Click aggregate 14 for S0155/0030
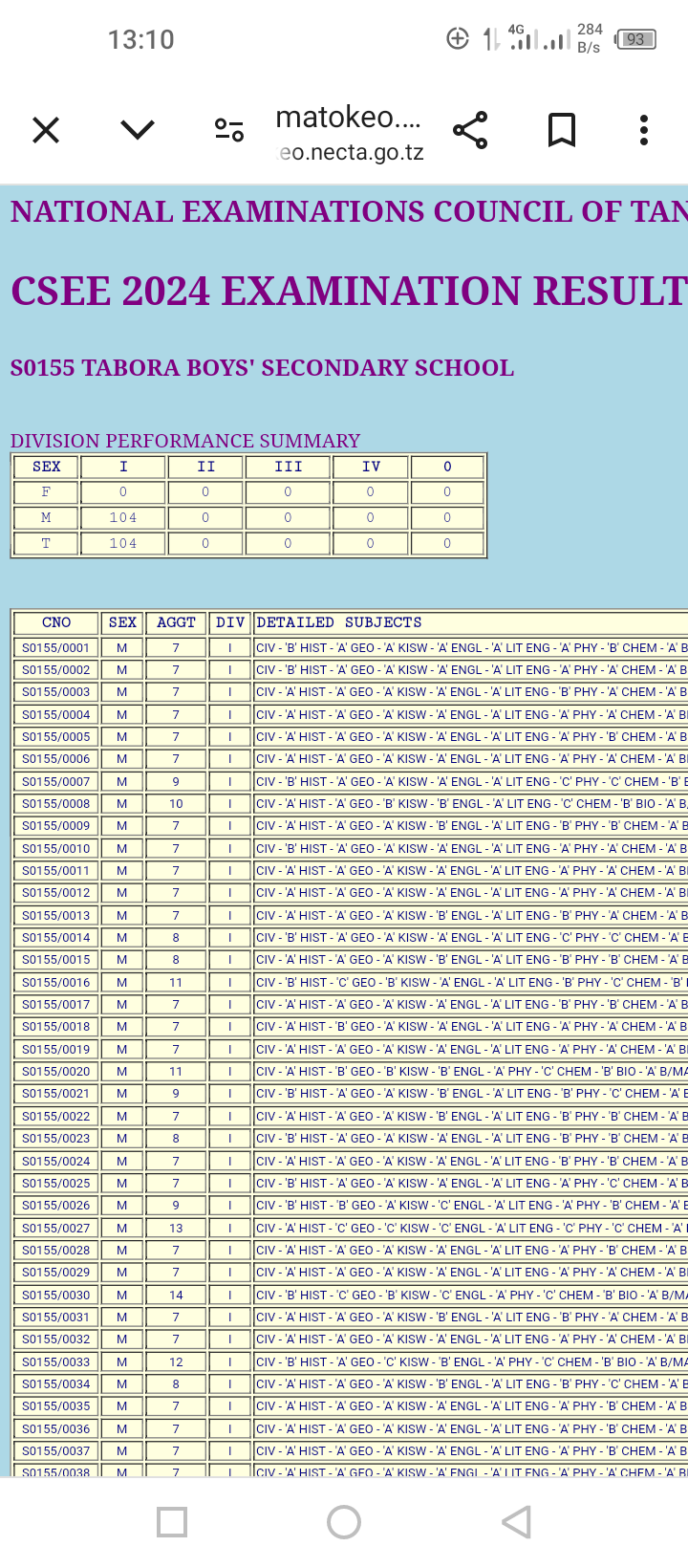The width and height of the screenshot is (688, 1568). (x=176, y=1295)
